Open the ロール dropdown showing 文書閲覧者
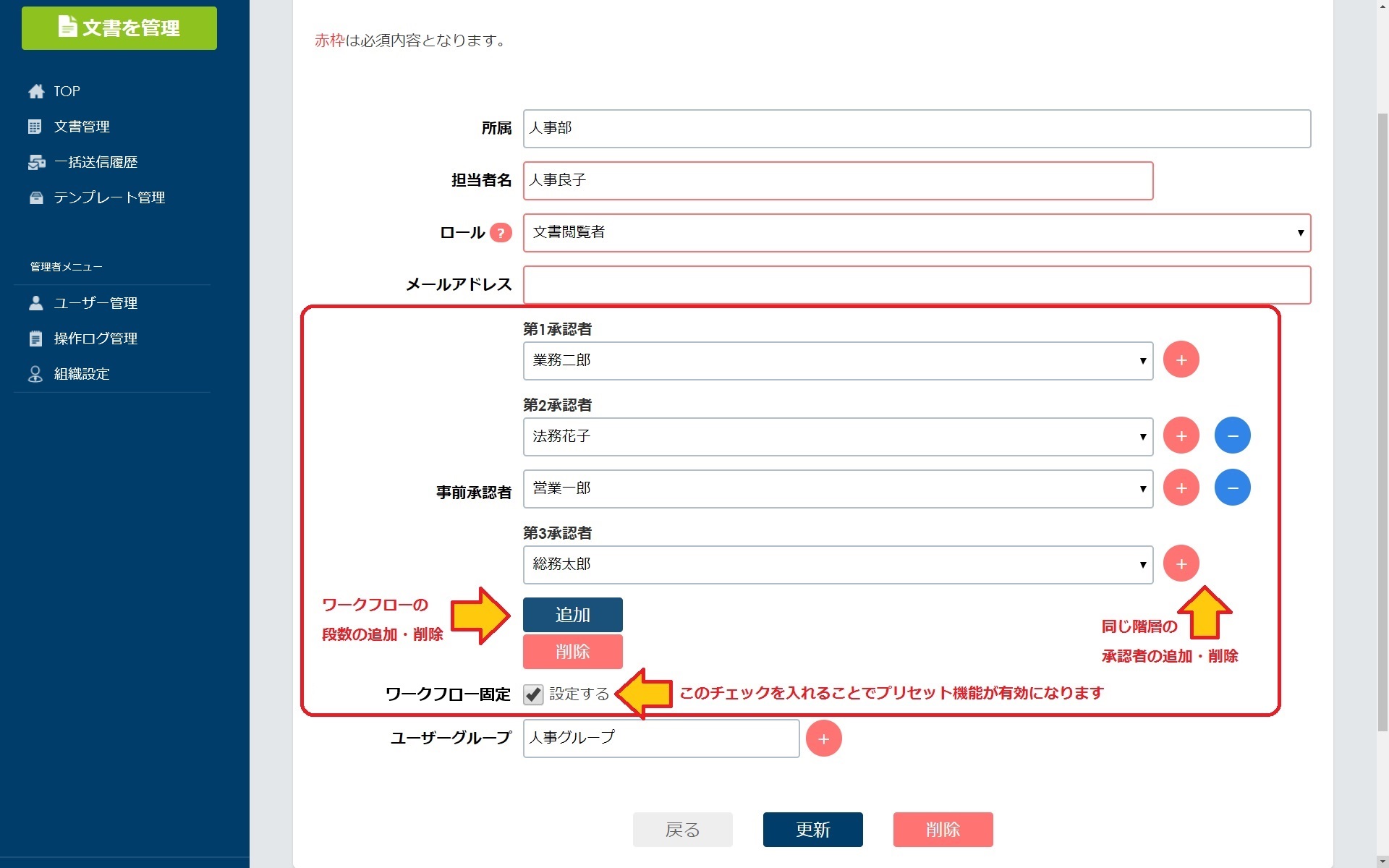The width and height of the screenshot is (1389, 868). tap(916, 233)
